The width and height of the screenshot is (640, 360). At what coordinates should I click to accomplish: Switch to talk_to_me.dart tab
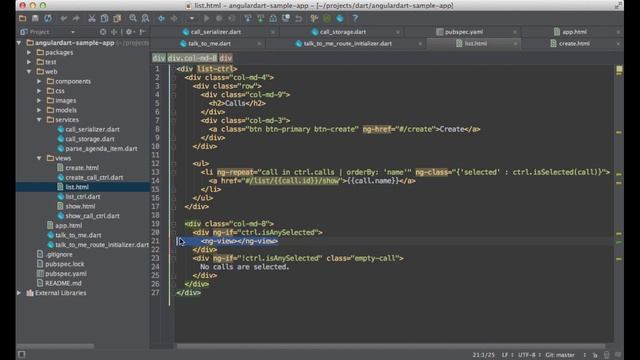tap(209, 44)
